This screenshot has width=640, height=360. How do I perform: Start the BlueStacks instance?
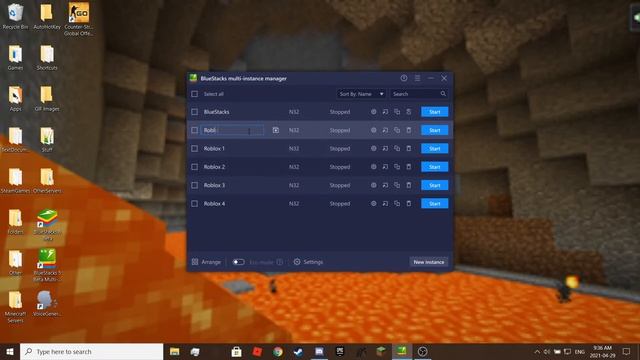tap(434, 112)
